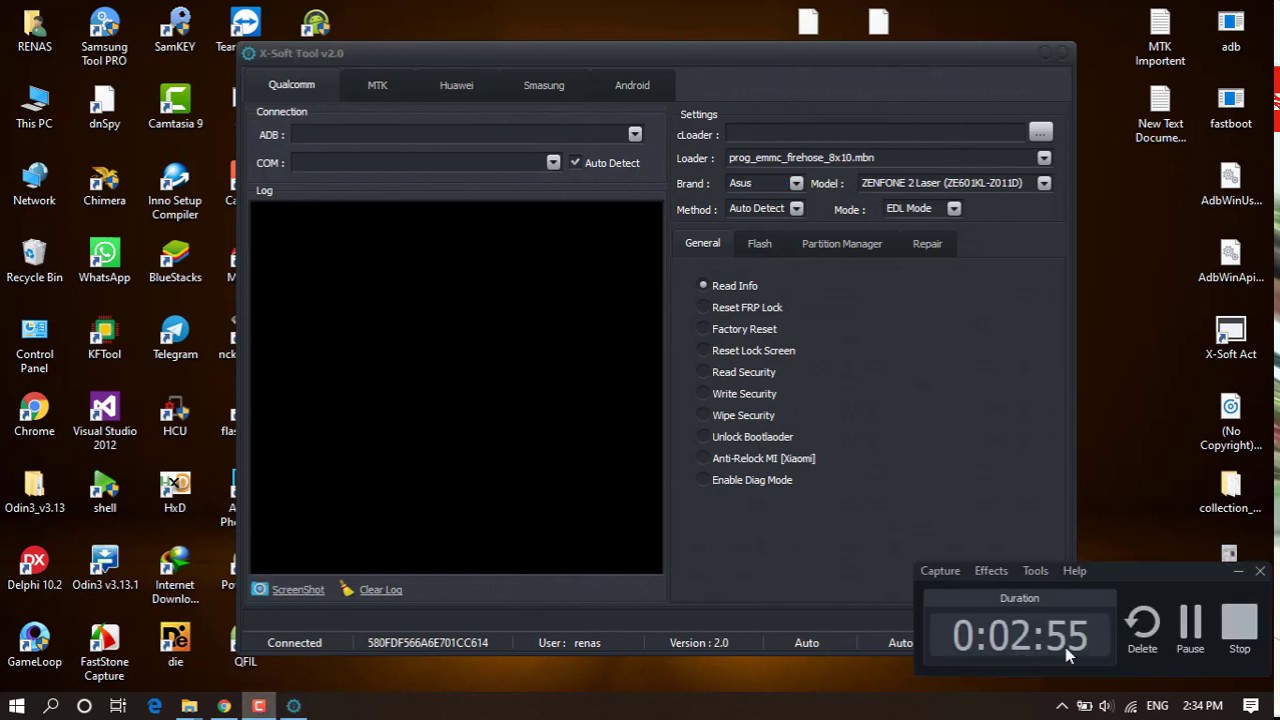
Task: Launch HxD desktop shortcut
Action: [175, 492]
